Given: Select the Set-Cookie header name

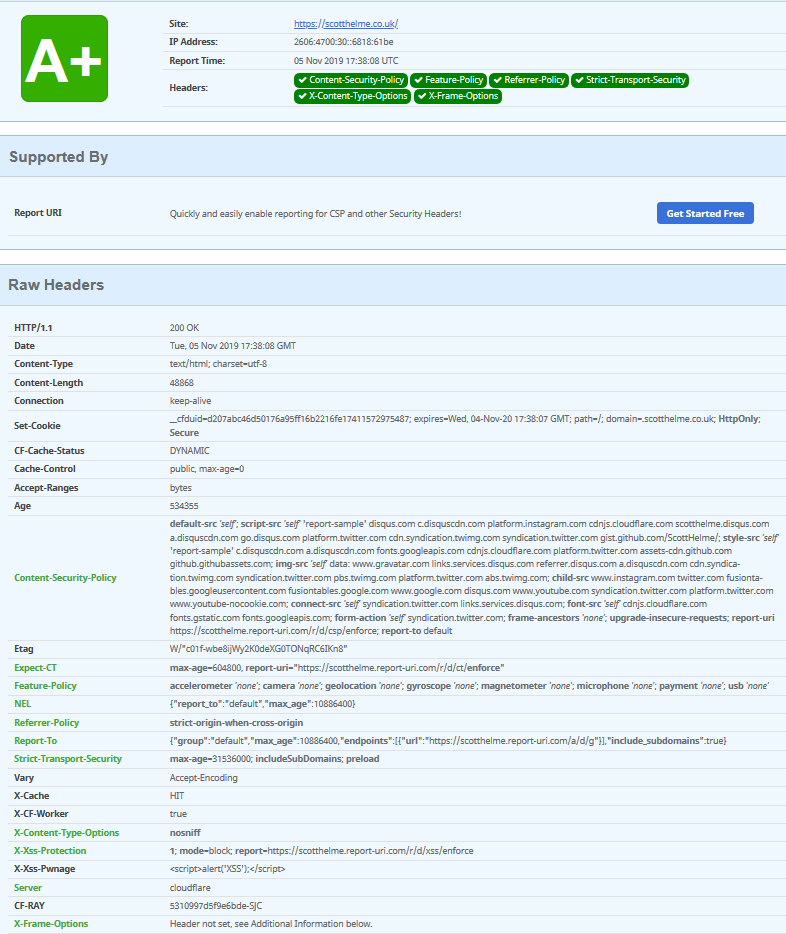Looking at the screenshot, I should (x=37, y=426).
